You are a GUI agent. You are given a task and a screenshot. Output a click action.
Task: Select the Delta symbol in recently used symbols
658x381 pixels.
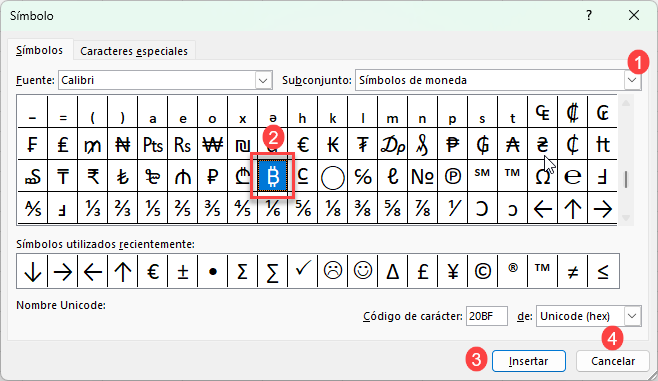(x=392, y=271)
